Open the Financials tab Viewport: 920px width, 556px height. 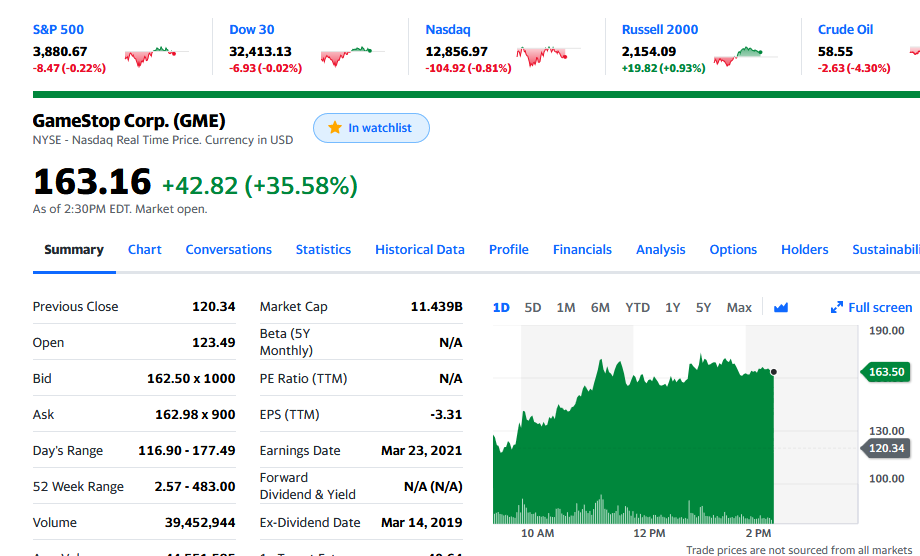click(x=582, y=250)
